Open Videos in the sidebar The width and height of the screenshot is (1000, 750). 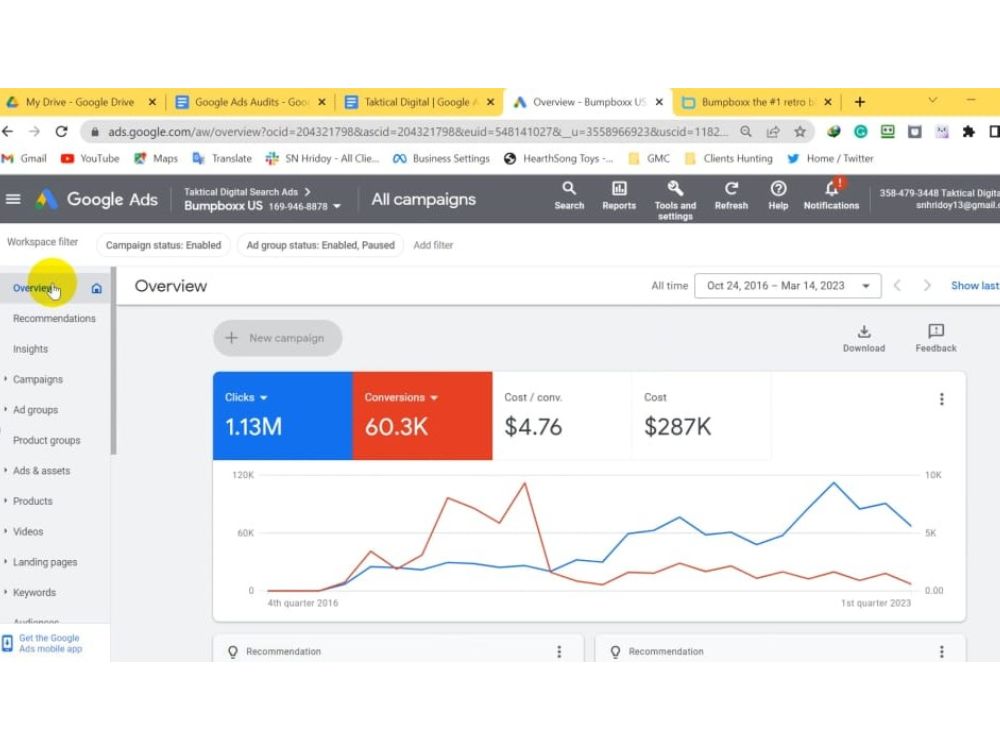[28, 531]
